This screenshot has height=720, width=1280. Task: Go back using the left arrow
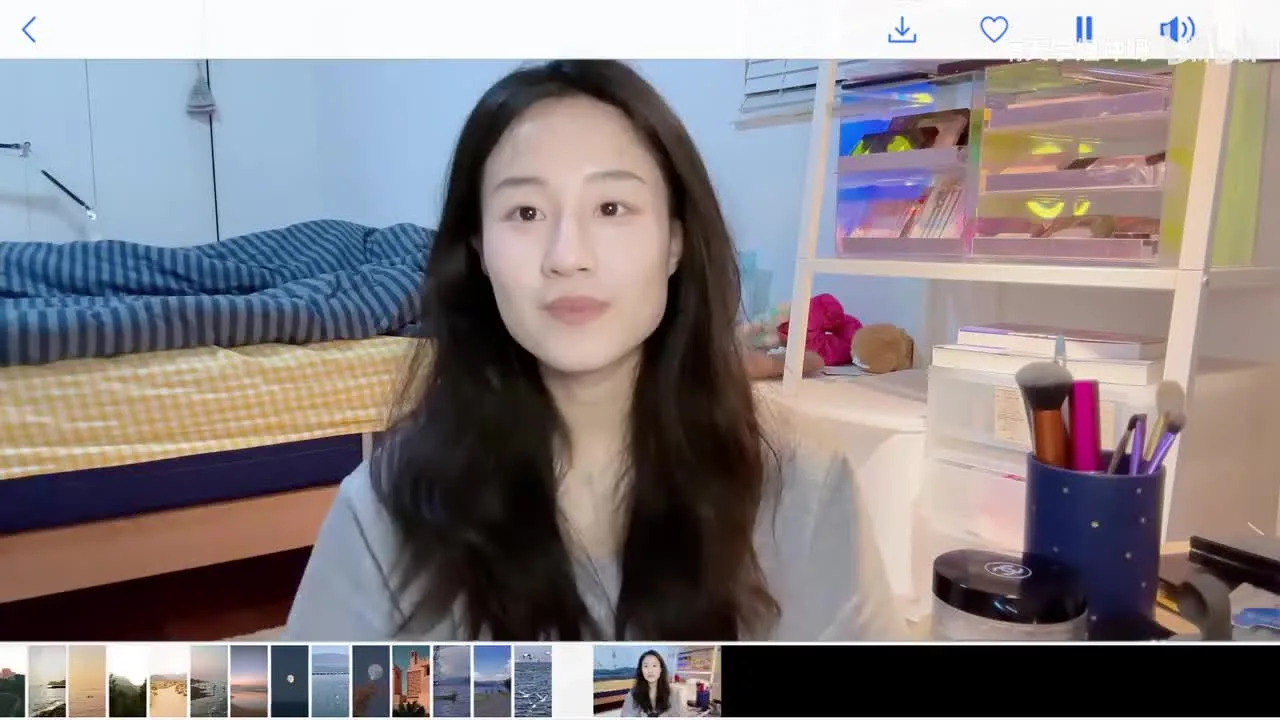click(28, 30)
